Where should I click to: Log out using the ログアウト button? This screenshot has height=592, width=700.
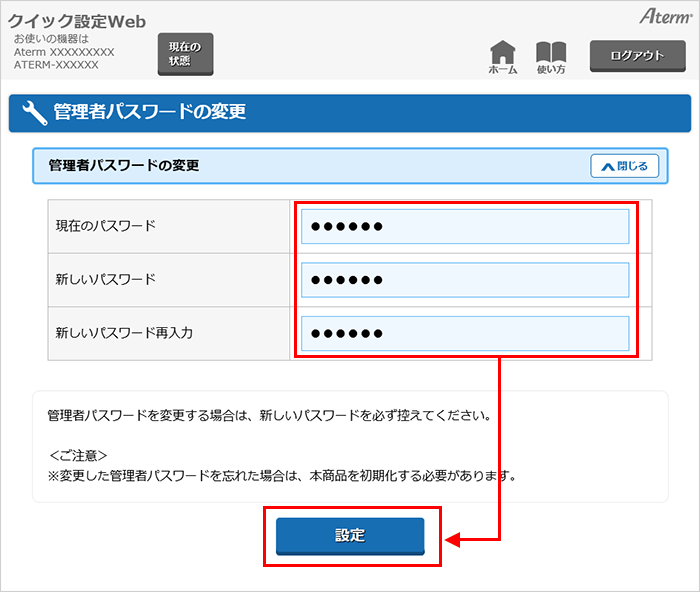[x=637, y=55]
